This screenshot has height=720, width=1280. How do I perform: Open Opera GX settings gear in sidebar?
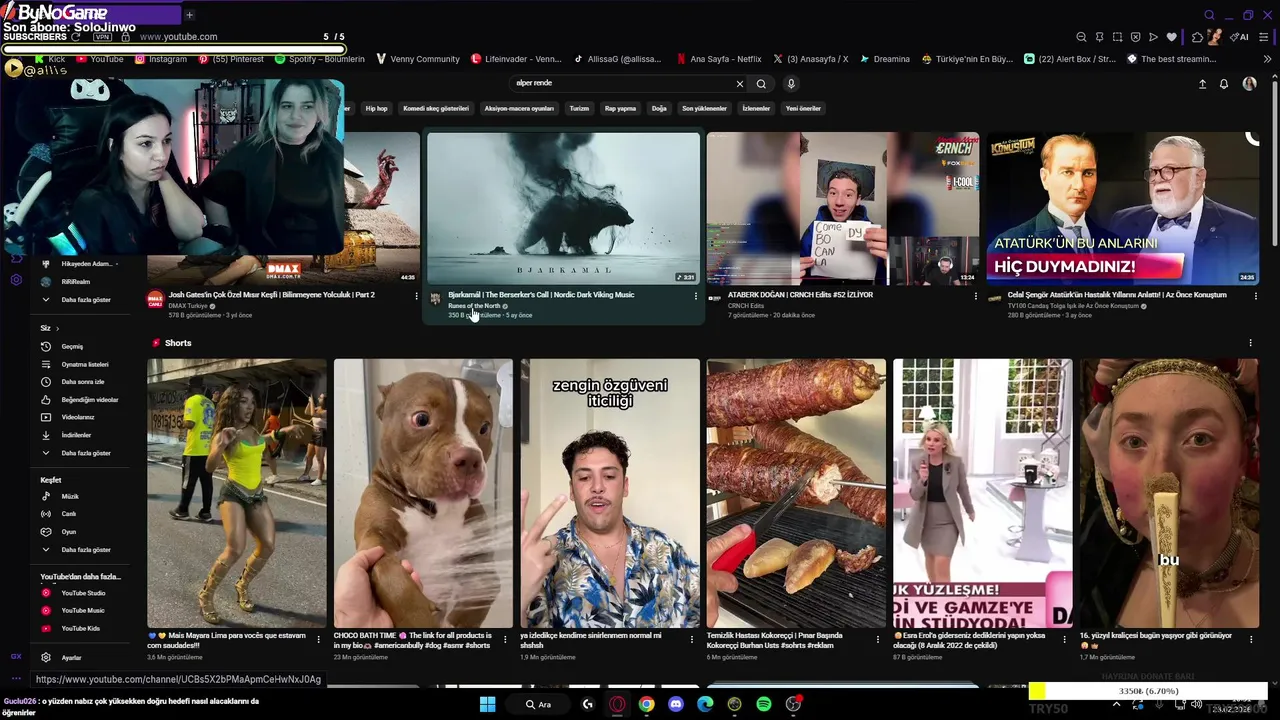[16, 280]
